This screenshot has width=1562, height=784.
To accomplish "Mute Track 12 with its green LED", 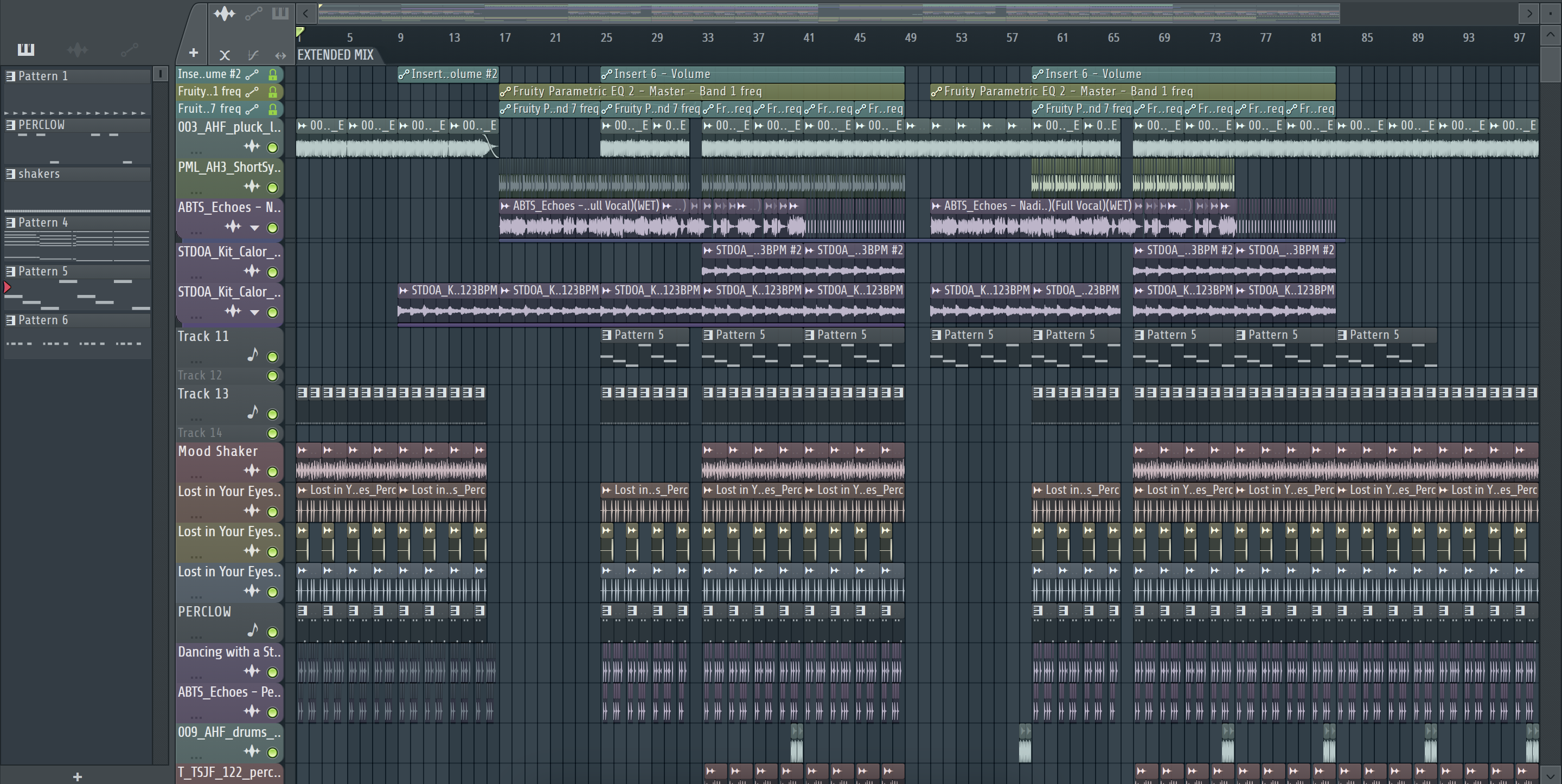I will pos(273,375).
